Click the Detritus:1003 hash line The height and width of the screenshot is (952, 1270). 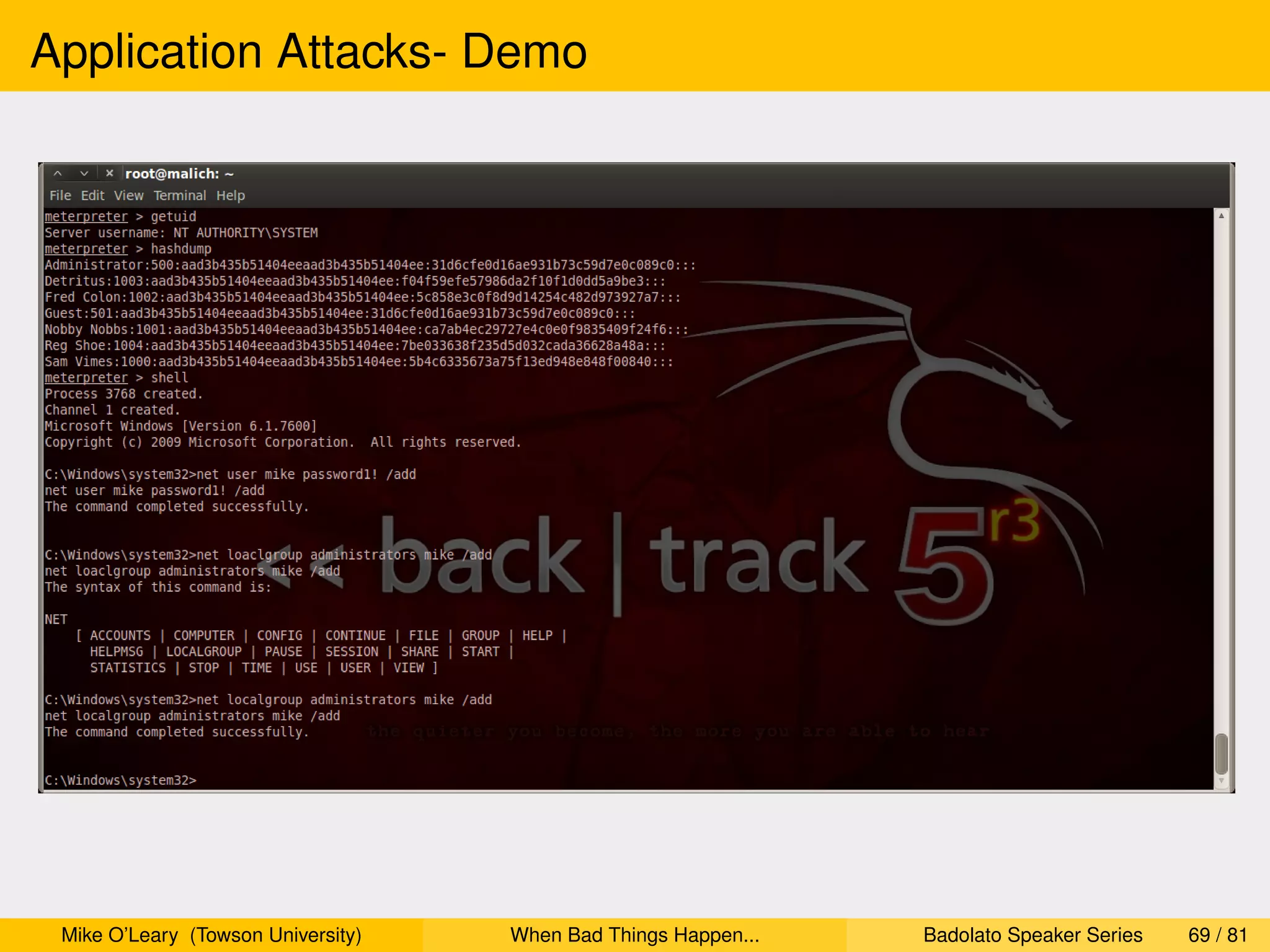[355, 281]
